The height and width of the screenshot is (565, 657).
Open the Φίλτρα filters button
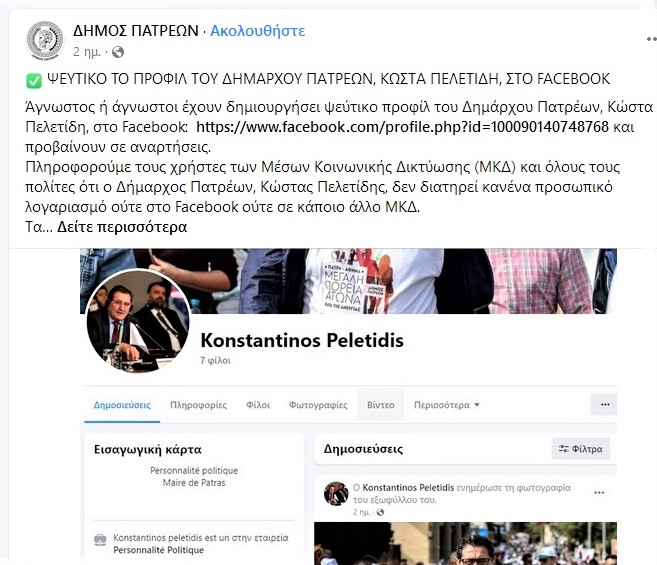[x=581, y=449]
